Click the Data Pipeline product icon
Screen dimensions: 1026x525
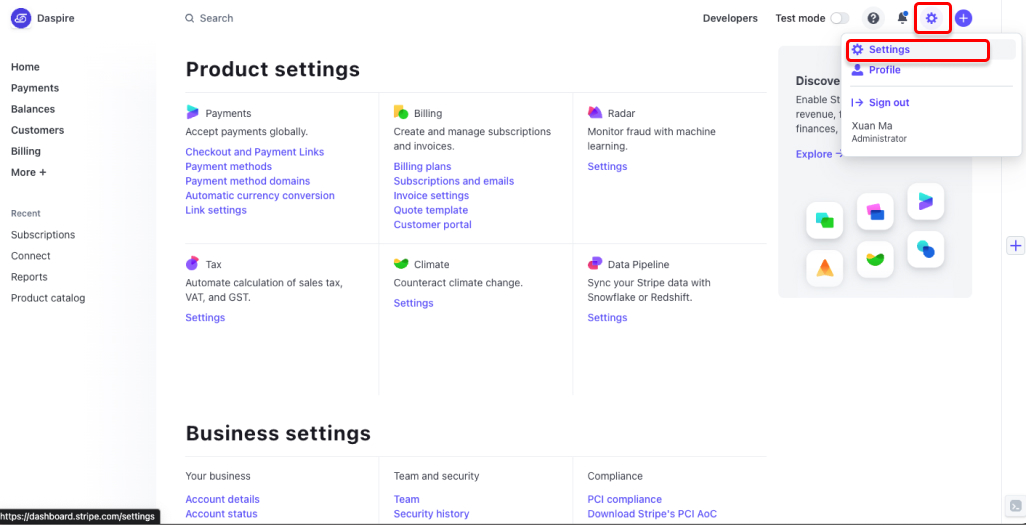coord(595,264)
